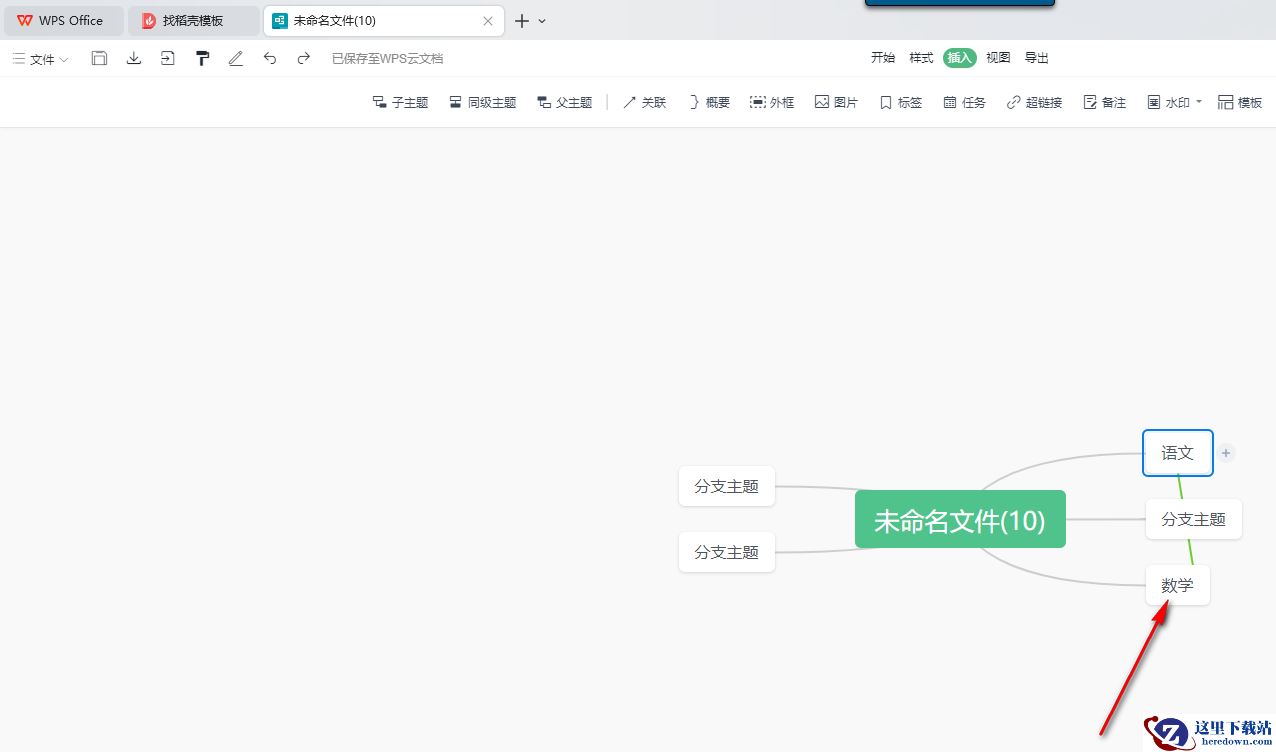Open the 模板 templates panel

coord(1240,102)
